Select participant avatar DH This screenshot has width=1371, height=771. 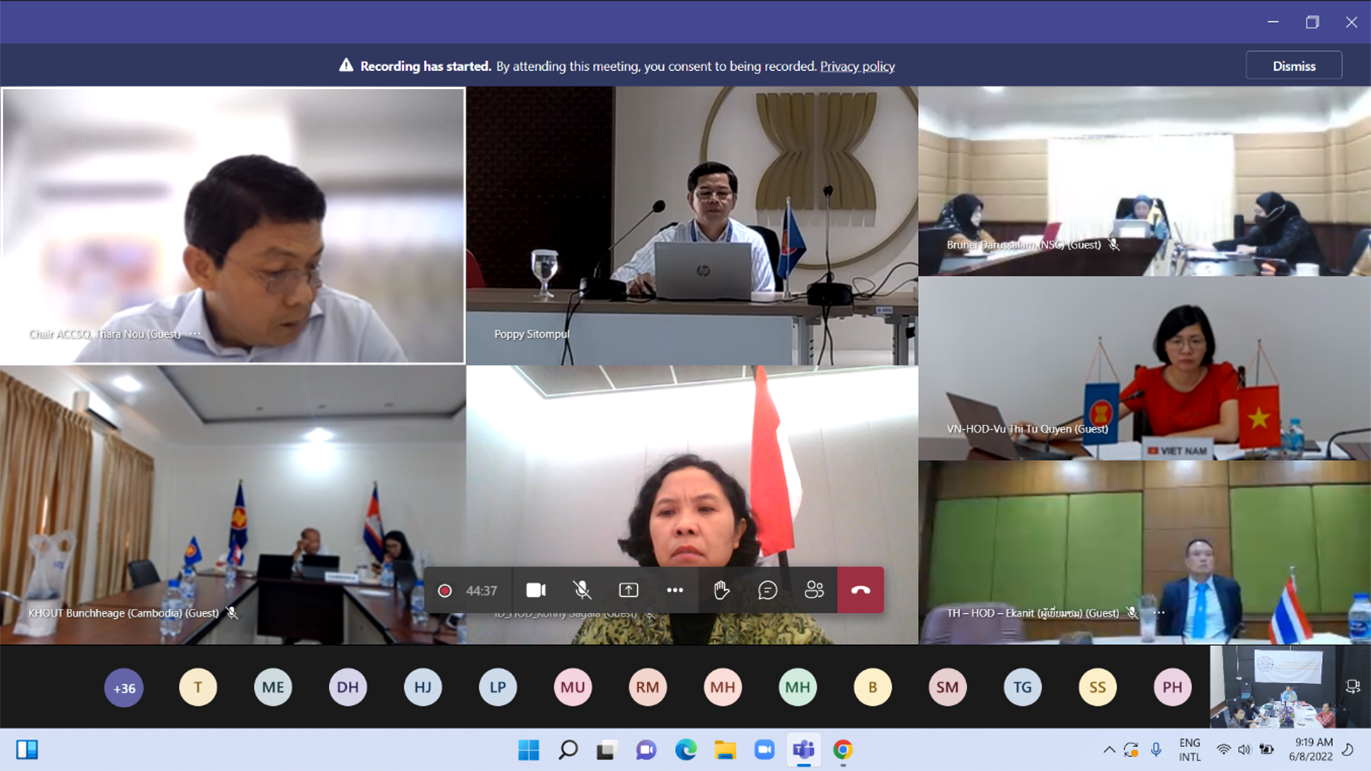click(x=348, y=687)
